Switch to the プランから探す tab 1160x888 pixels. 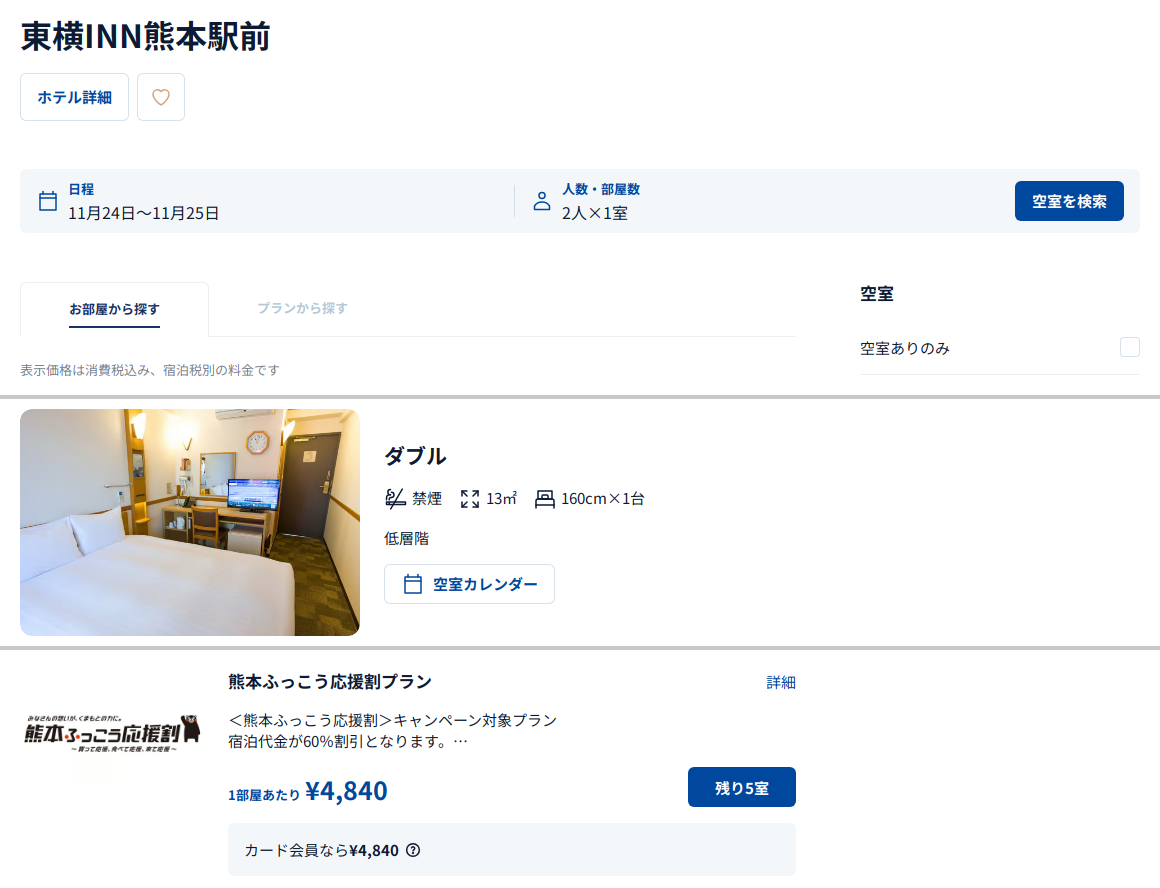pos(303,309)
